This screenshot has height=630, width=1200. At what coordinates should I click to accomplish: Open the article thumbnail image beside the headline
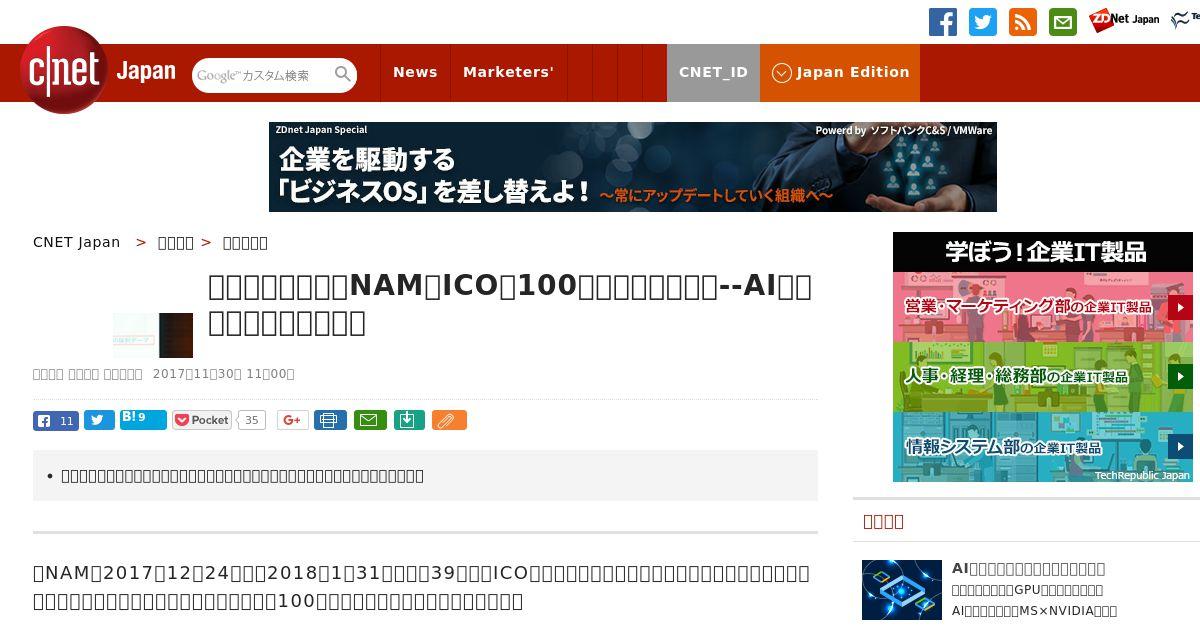[153, 335]
